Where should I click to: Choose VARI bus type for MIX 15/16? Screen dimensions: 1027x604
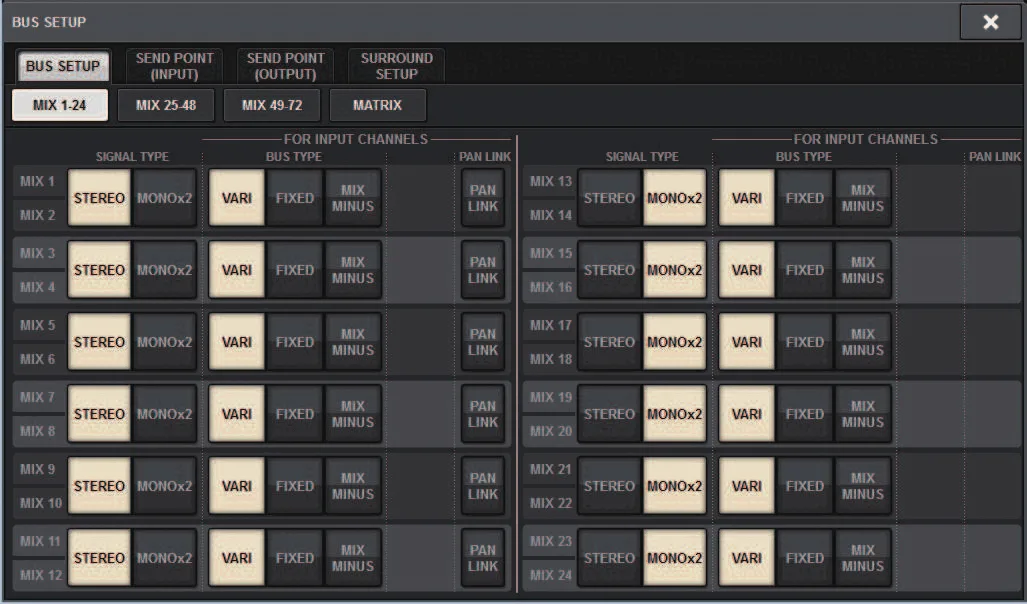(x=747, y=270)
